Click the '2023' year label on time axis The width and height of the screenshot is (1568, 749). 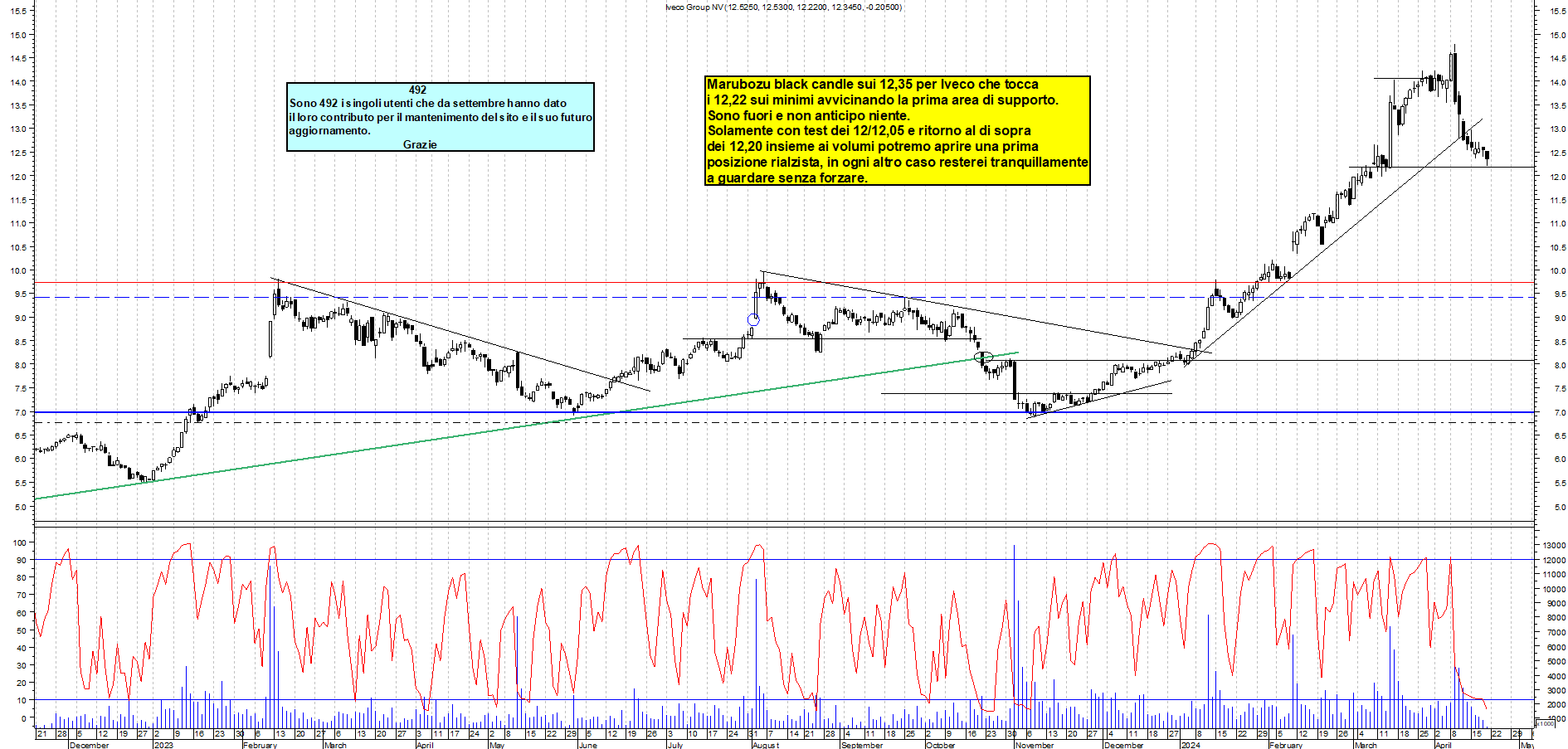[x=163, y=745]
